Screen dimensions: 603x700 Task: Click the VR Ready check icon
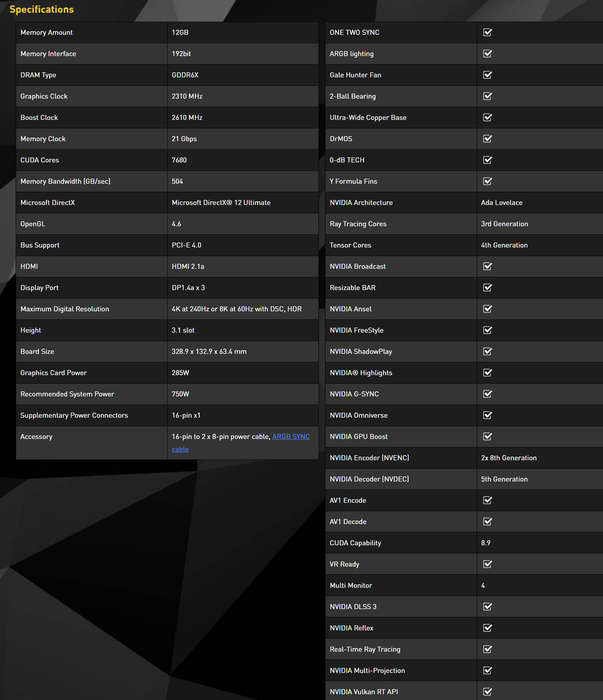(x=487, y=564)
